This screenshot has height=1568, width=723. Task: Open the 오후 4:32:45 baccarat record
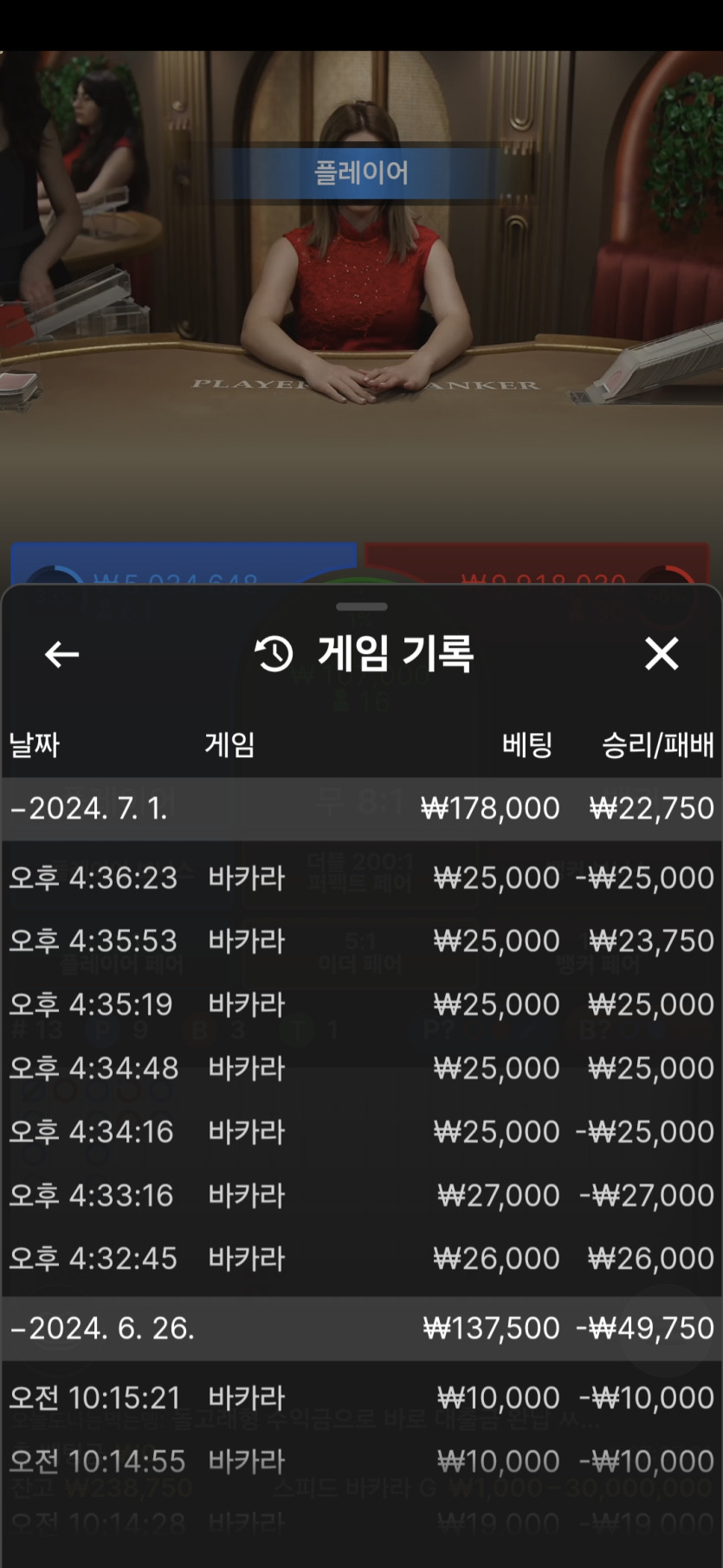361,1259
